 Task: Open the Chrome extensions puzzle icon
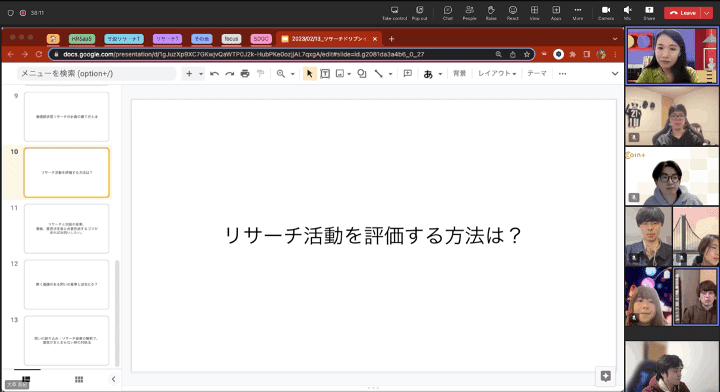[x=573, y=54]
